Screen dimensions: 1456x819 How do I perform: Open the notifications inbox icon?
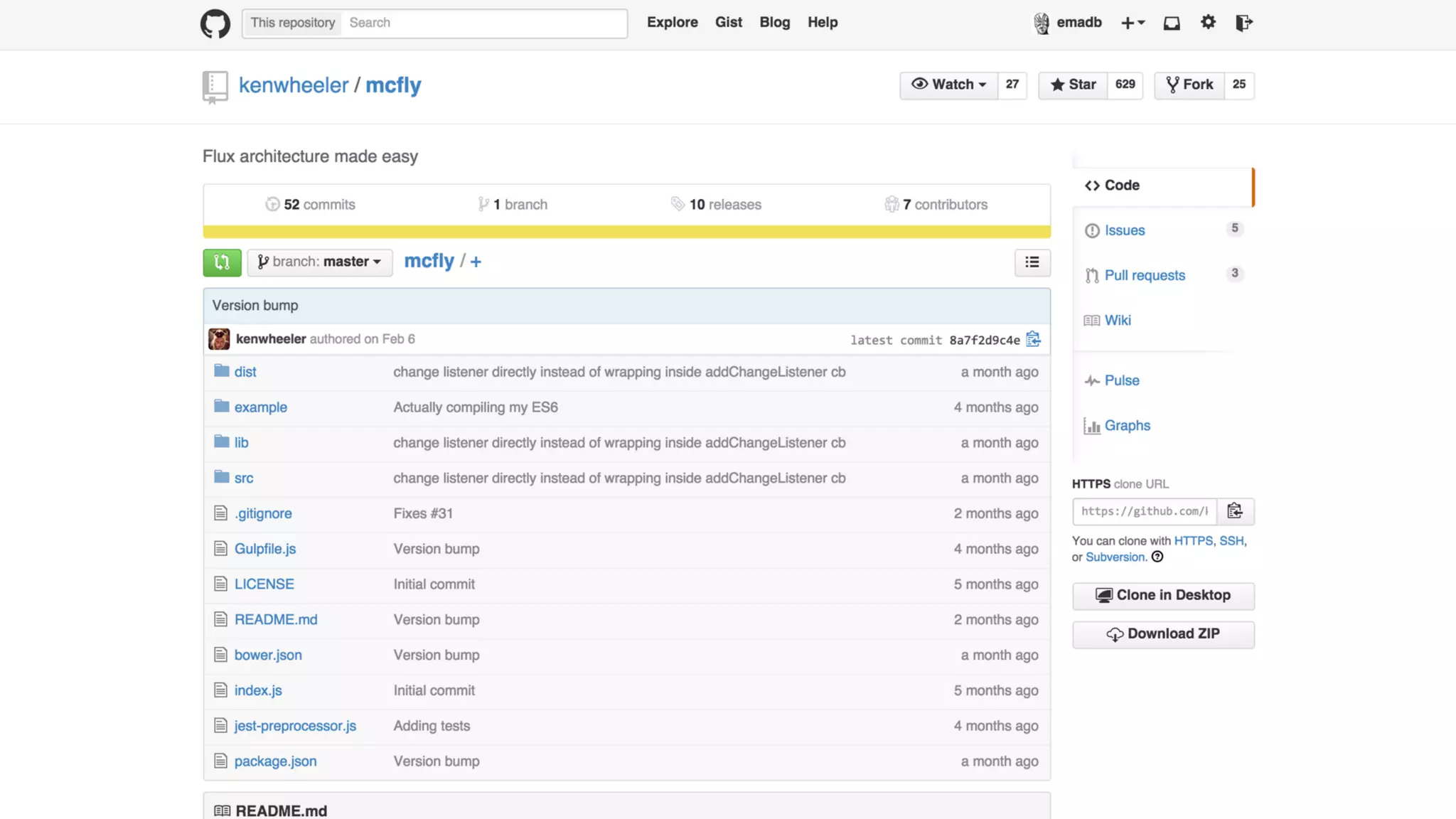1172,23
